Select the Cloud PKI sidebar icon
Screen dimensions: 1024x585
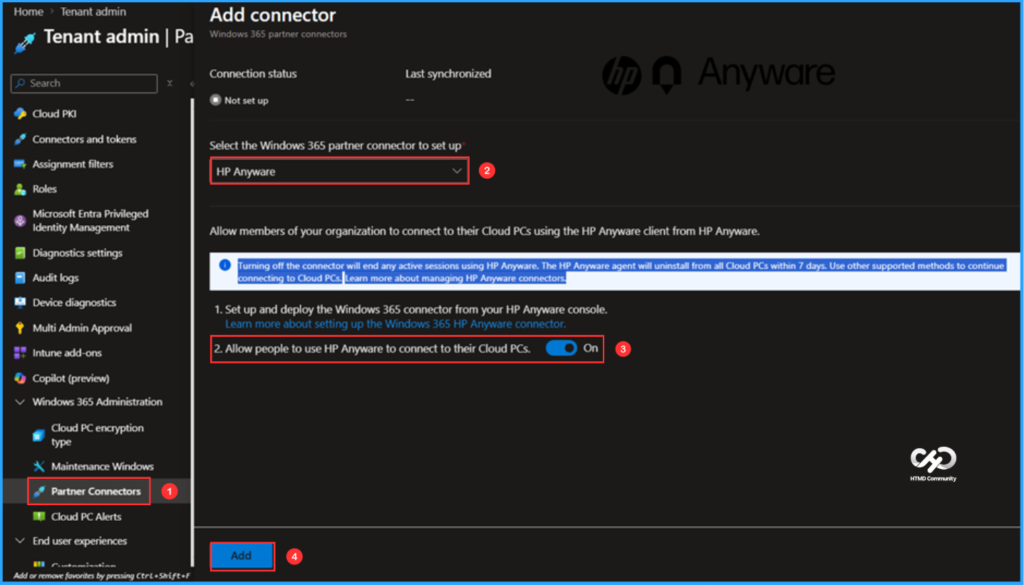pyautogui.click(x=20, y=113)
